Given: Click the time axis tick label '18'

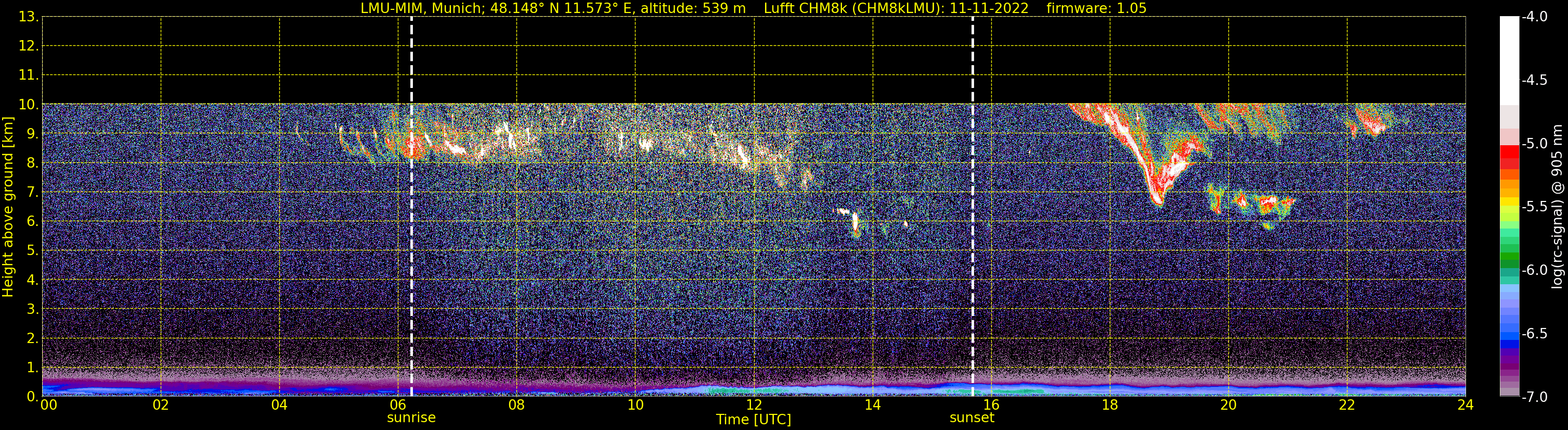Looking at the screenshot, I should point(1110,405).
